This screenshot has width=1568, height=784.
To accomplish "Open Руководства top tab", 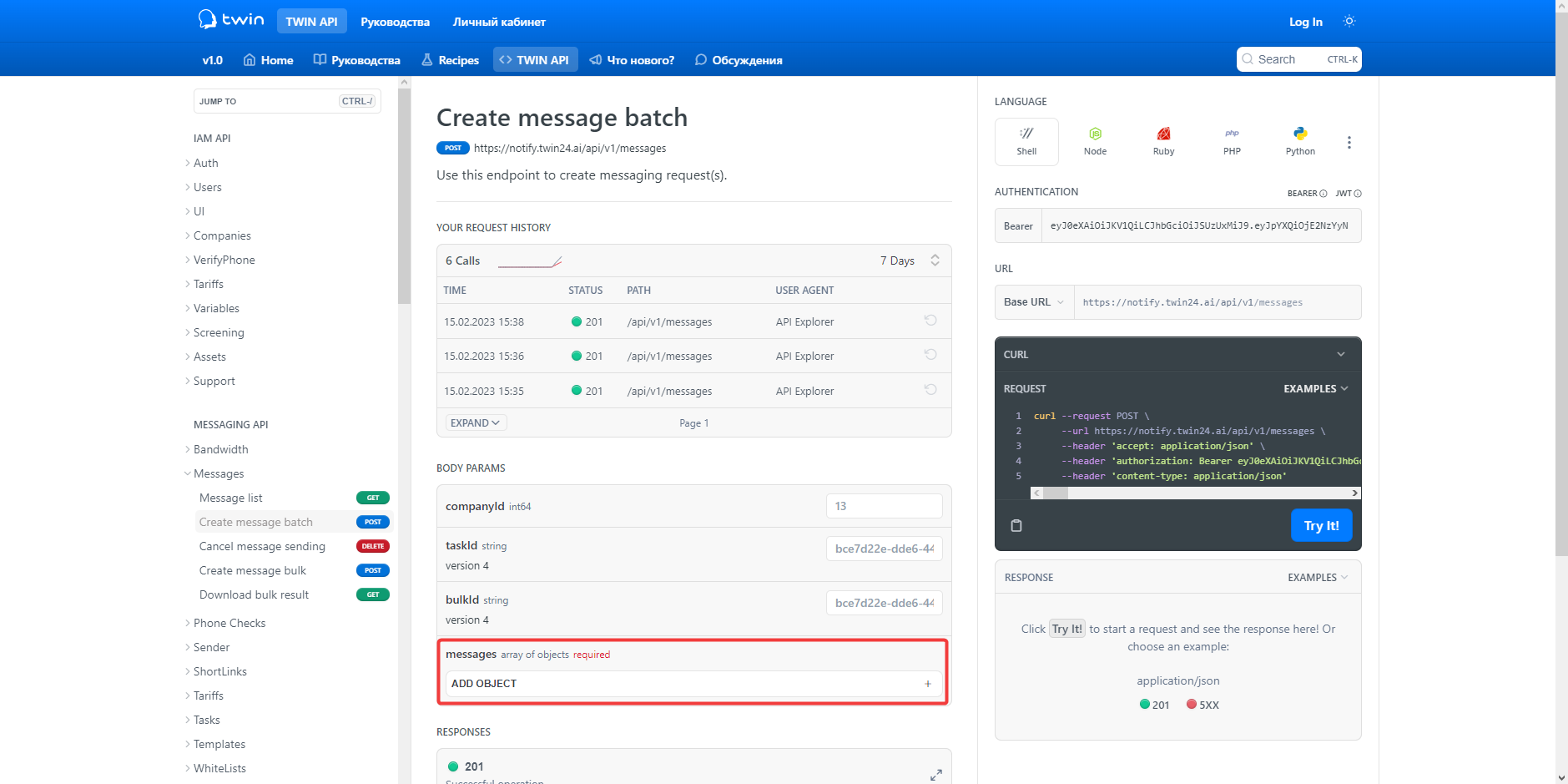I will (x=396, y=22).
